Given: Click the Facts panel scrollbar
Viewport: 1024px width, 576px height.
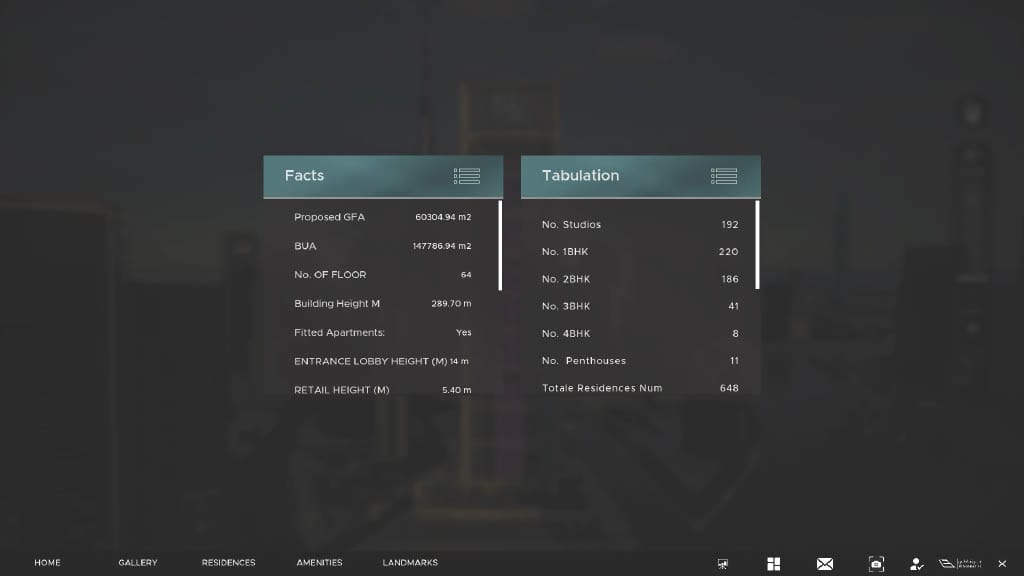Looking at the screenshot, I should tap(500, 245).
